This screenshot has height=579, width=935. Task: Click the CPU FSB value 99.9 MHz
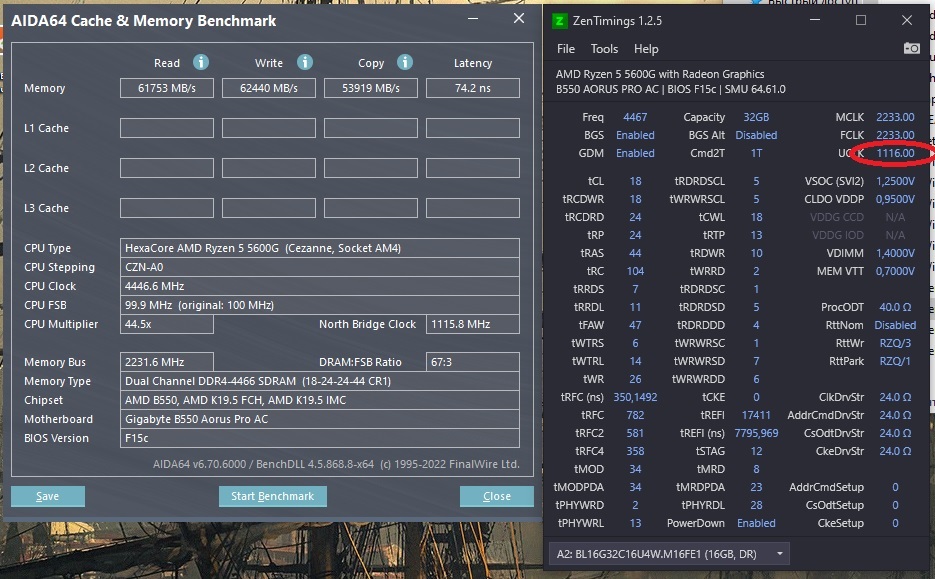(320, 305)
